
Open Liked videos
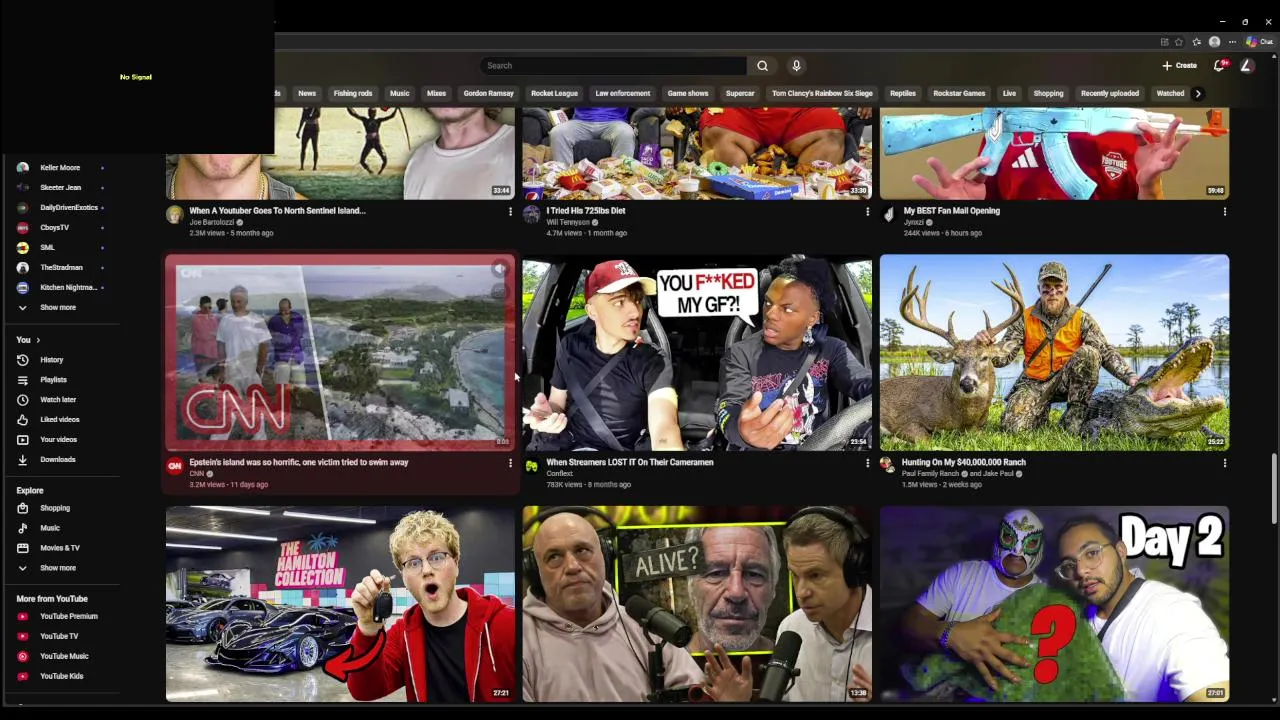(x=60, y=420)
